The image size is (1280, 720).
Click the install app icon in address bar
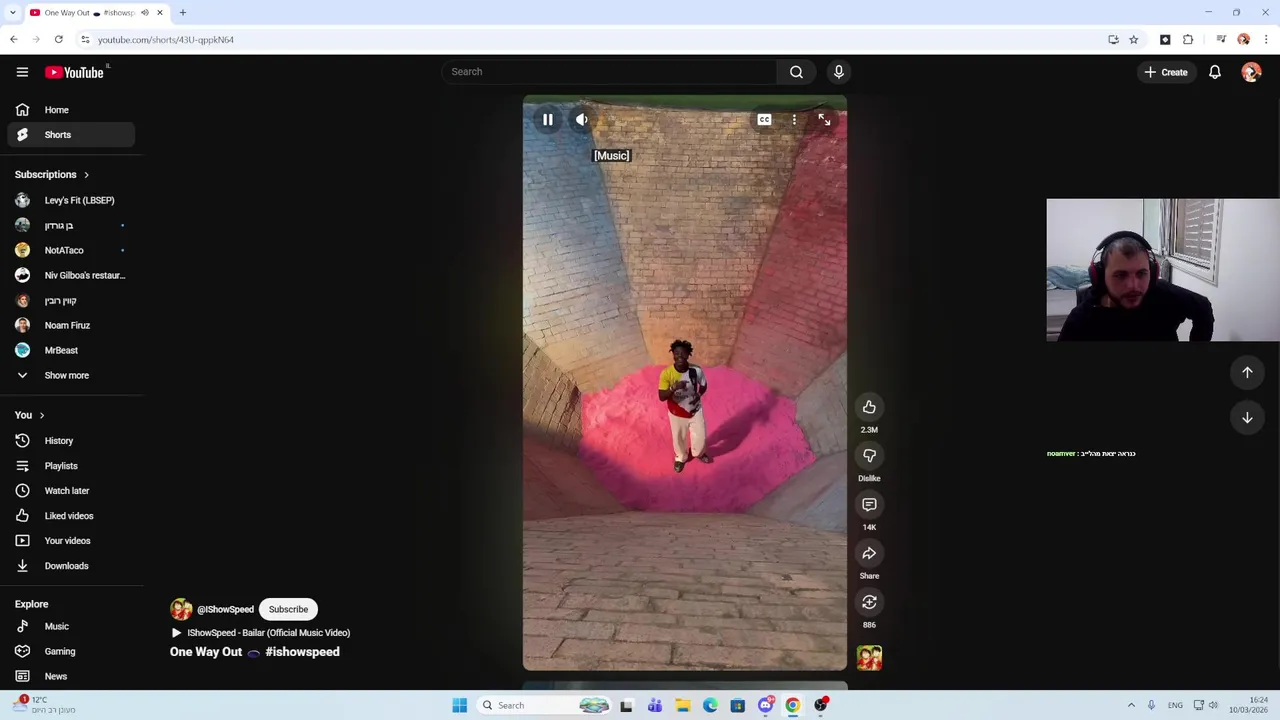1113,40
